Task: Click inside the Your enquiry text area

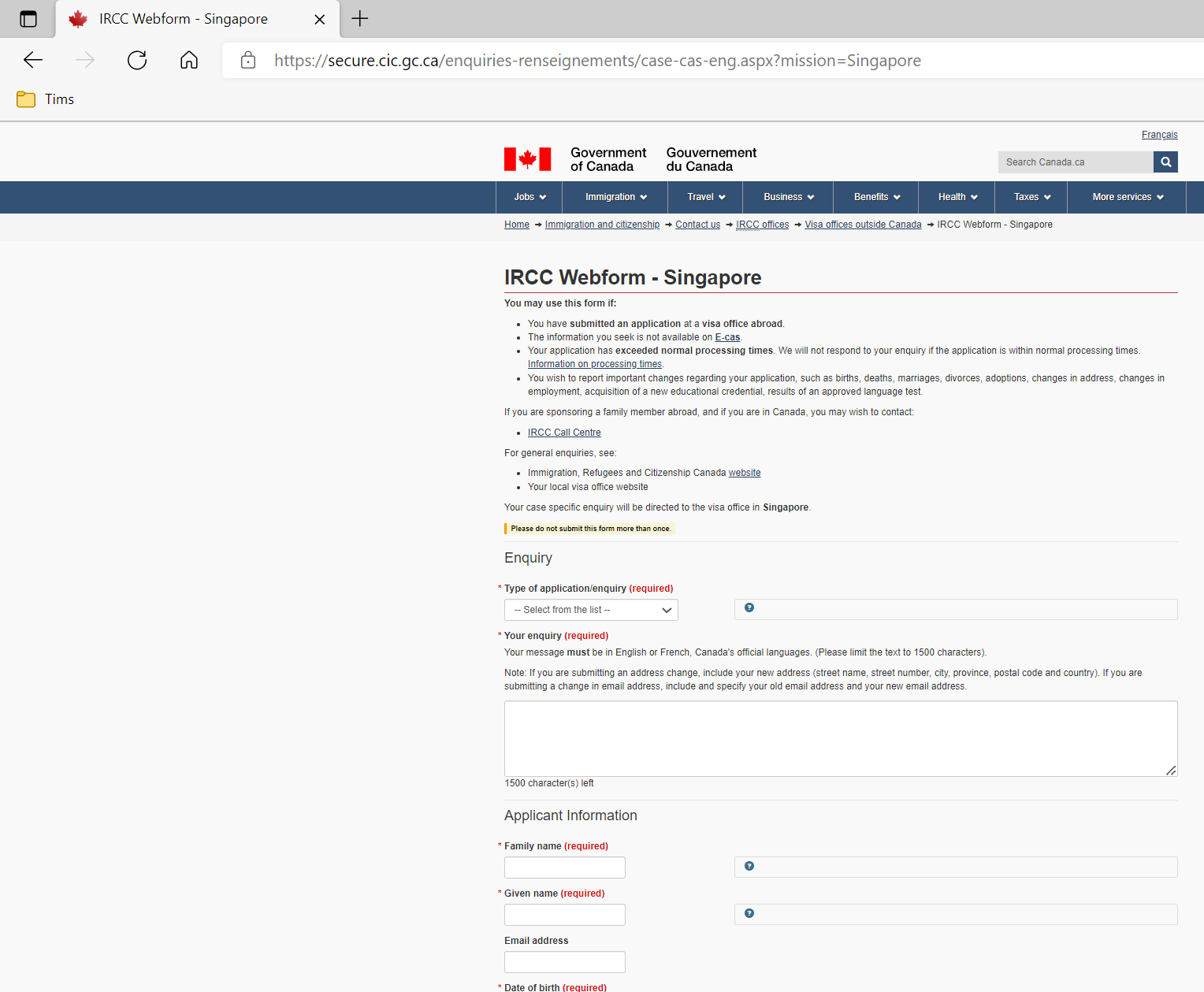Action: (x=841, y=738)
